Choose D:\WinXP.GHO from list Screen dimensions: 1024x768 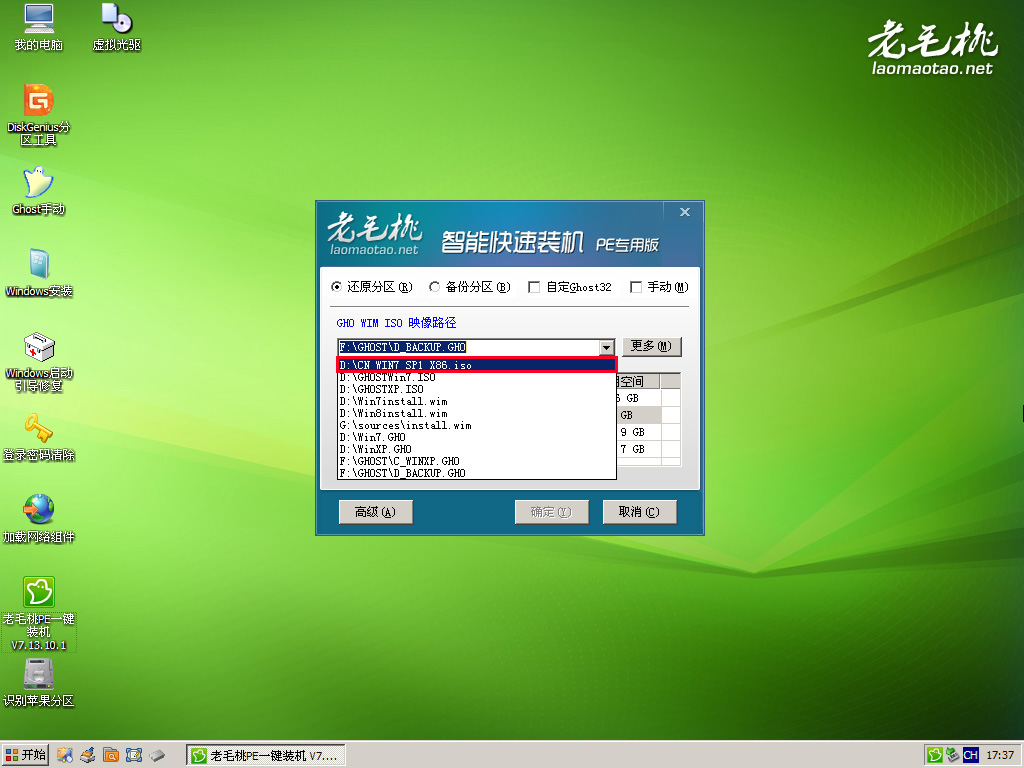(477, 449)
